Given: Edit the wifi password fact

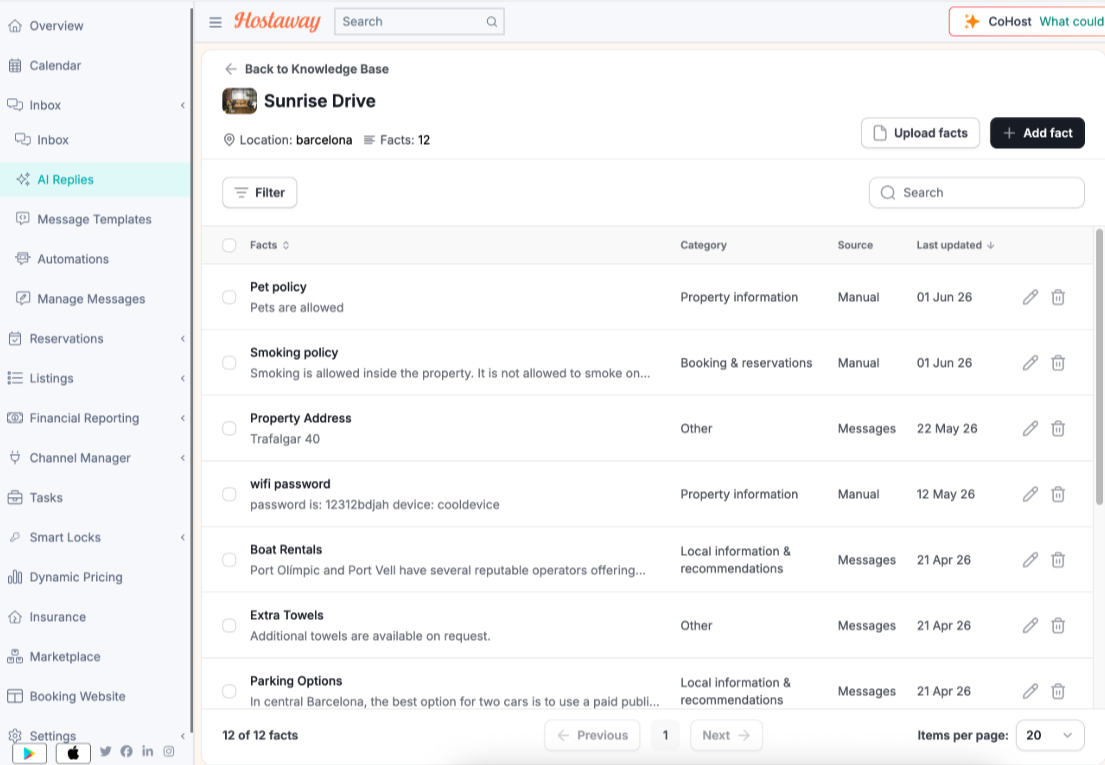Looking at the screenshot, I should tap(1030, 494).
